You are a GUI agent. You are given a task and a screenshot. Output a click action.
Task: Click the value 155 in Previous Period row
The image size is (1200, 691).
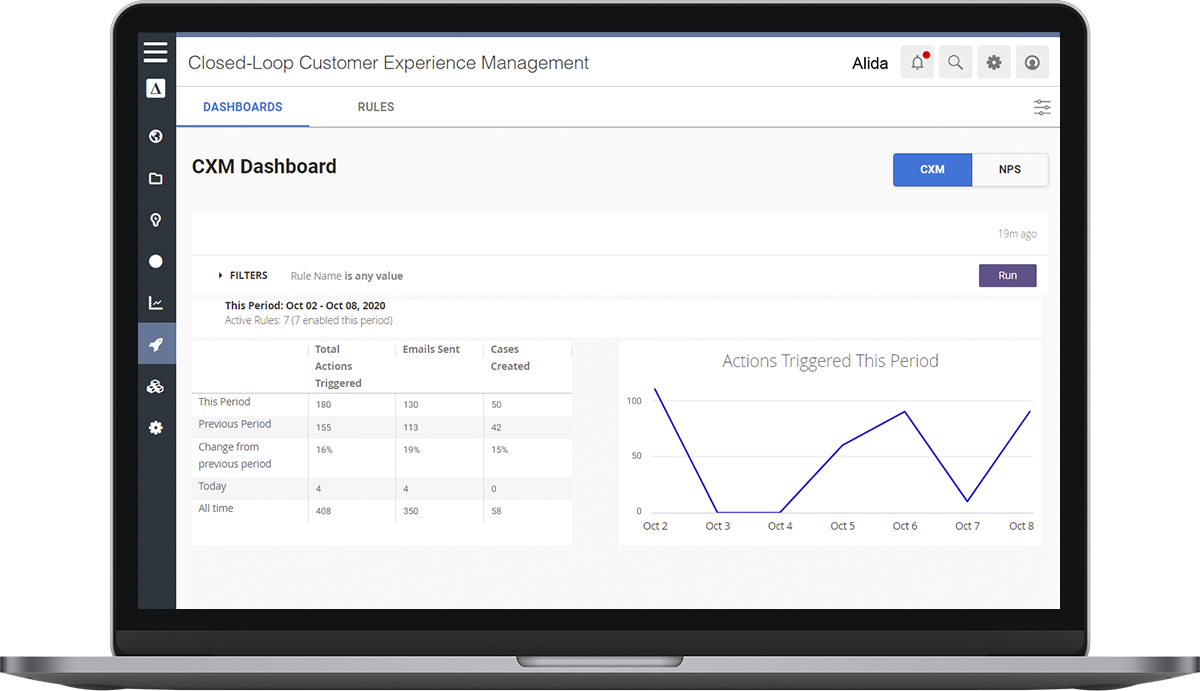pyautogui.click(x=324, y=427)
